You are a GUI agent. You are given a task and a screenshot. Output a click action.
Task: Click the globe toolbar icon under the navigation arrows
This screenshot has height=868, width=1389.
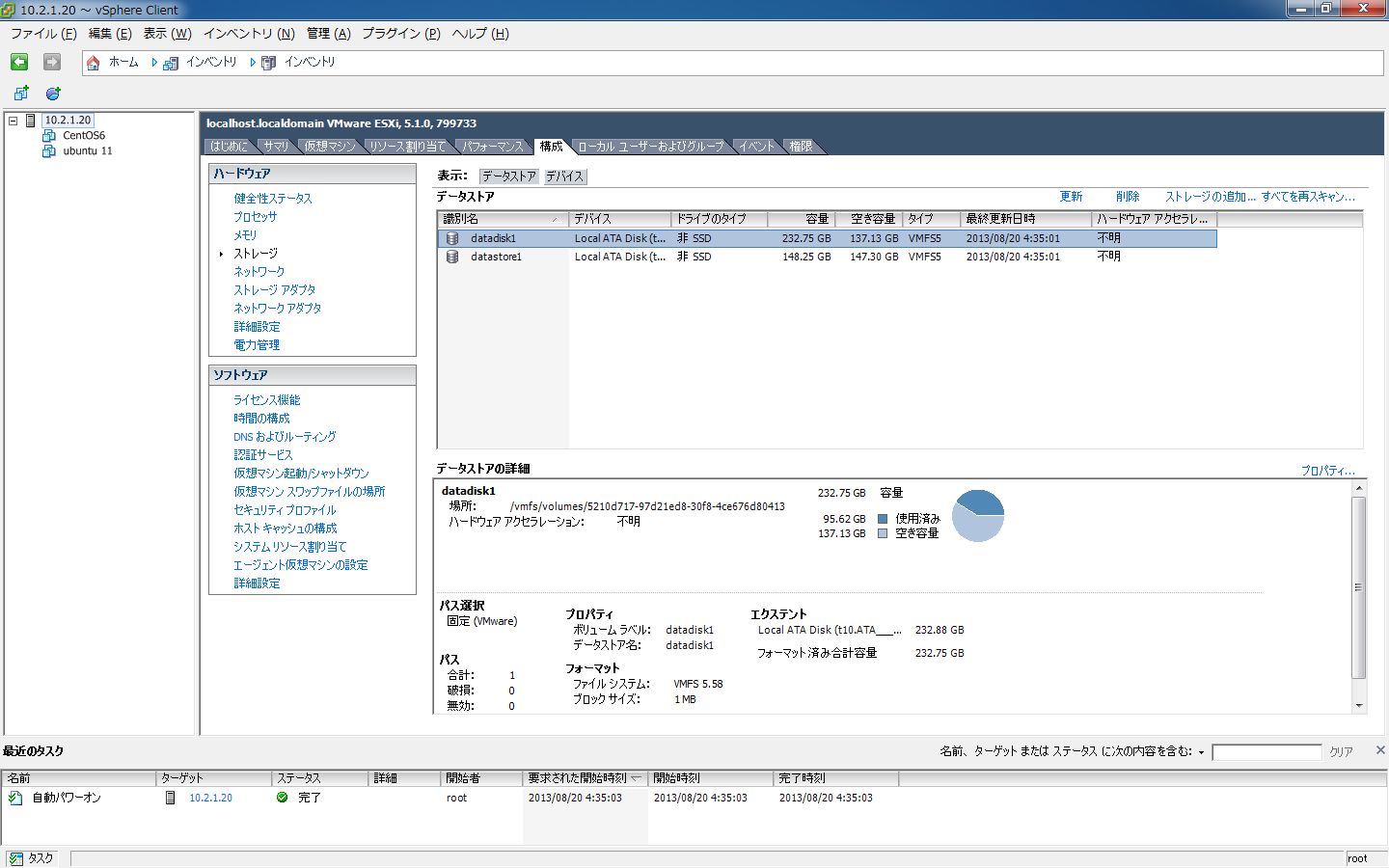[53, 94]
